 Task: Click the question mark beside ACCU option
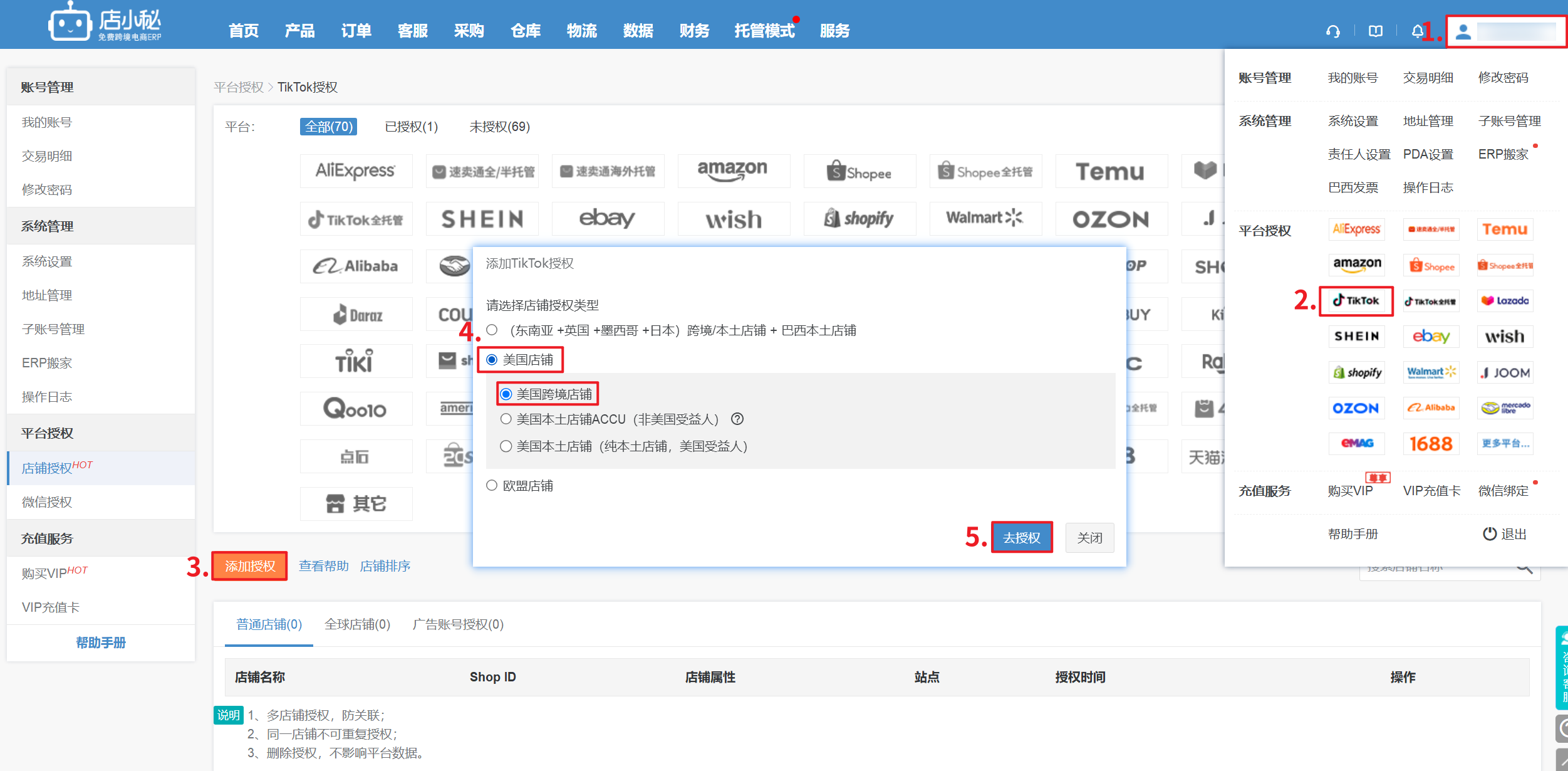point(737,419)
